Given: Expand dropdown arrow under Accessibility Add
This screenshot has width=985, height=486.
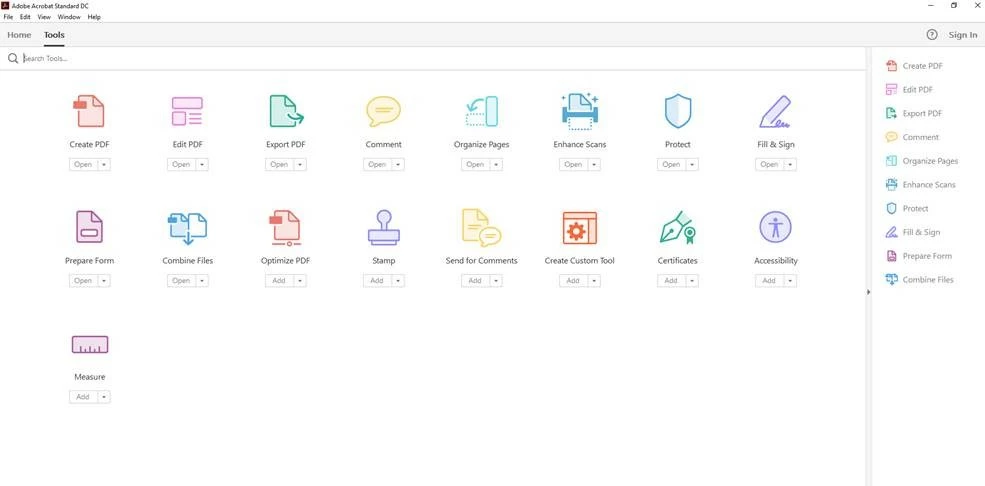Looking at the screenshot, I should (790, 281).
